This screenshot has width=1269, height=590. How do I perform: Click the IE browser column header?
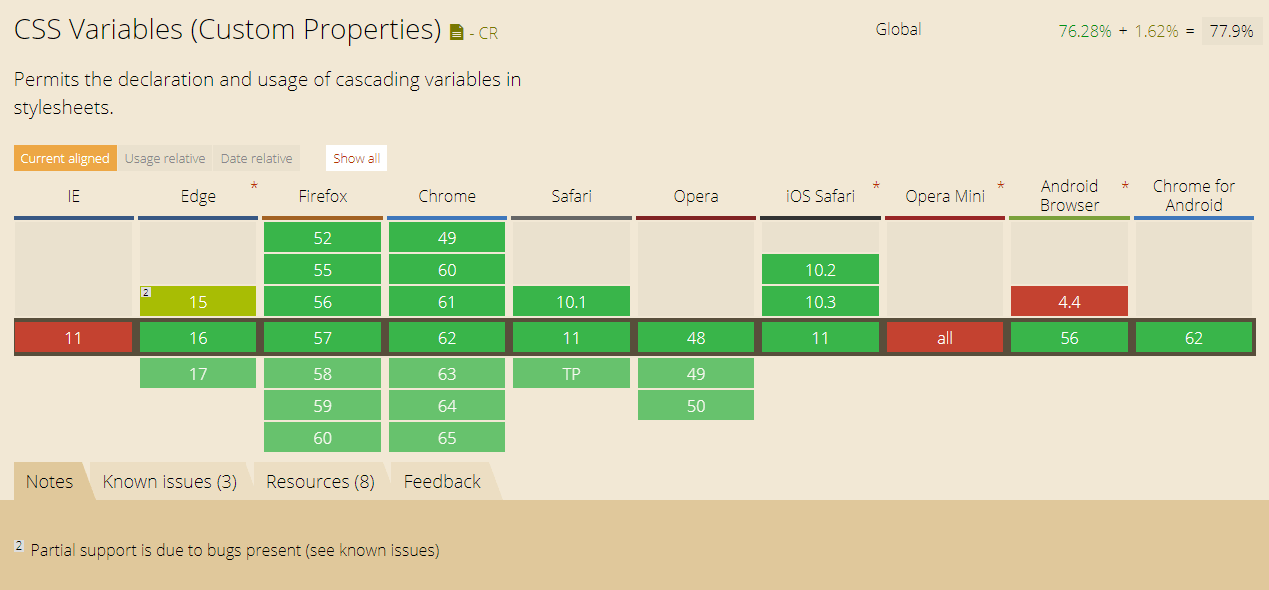pyautogui.click(x=73, y=196)
